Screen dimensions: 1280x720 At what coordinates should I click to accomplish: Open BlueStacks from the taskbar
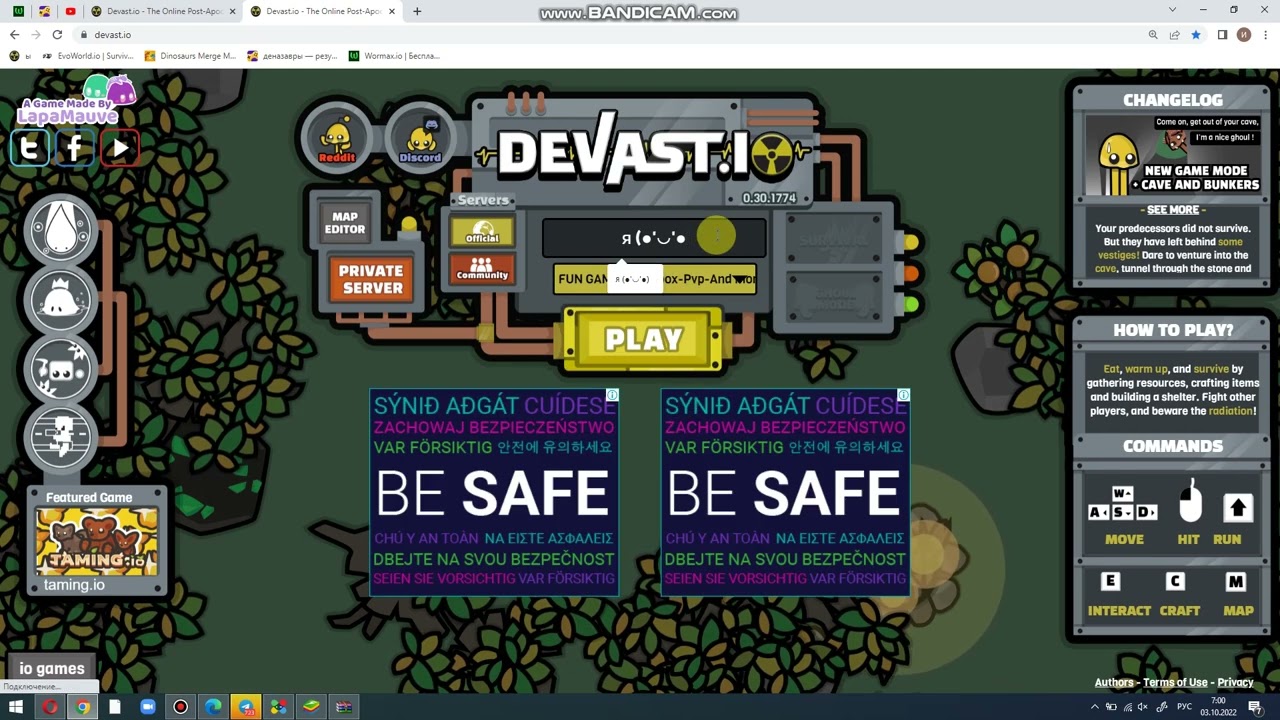311,707
